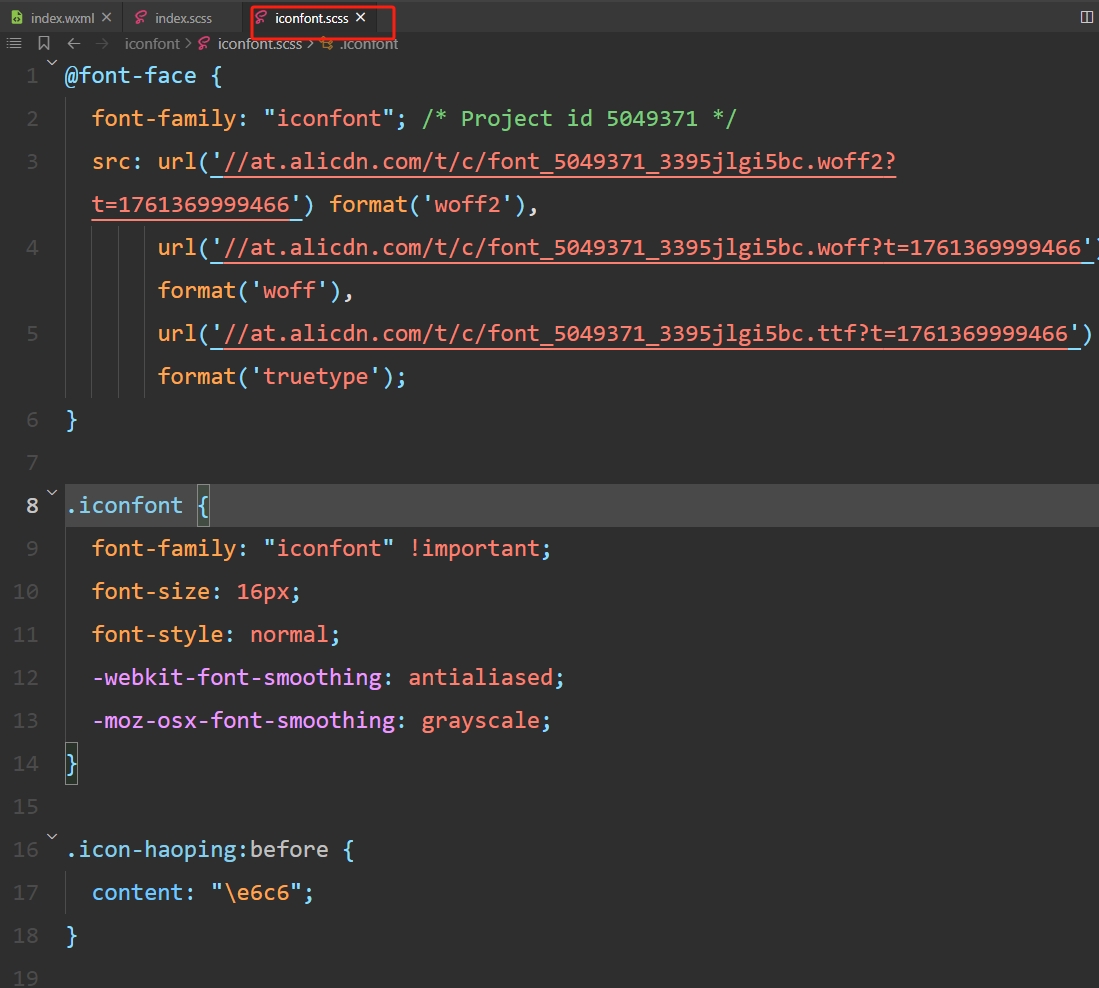Split the editor using the top-right icon
The width and height of the screenshot is (1099, 988).
[1086, 17]
